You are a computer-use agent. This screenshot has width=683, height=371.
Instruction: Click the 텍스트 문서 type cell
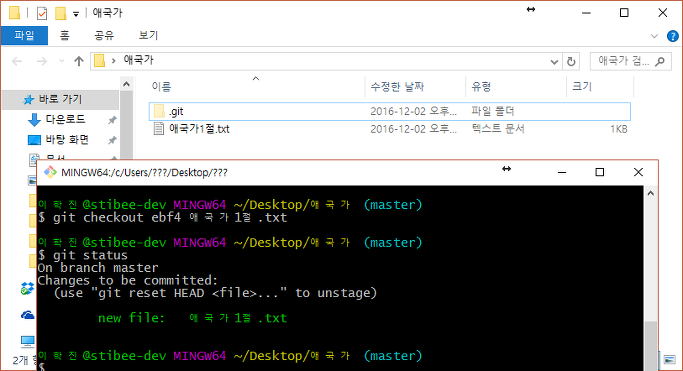[x=498, y=129]
